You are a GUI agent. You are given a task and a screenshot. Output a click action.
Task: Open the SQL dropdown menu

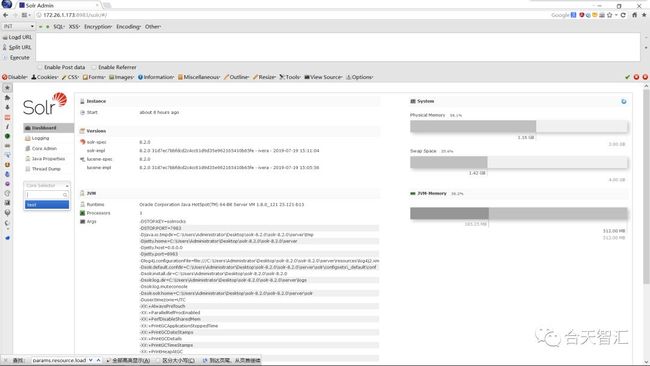pyautogui.click(x=59, y=27)
